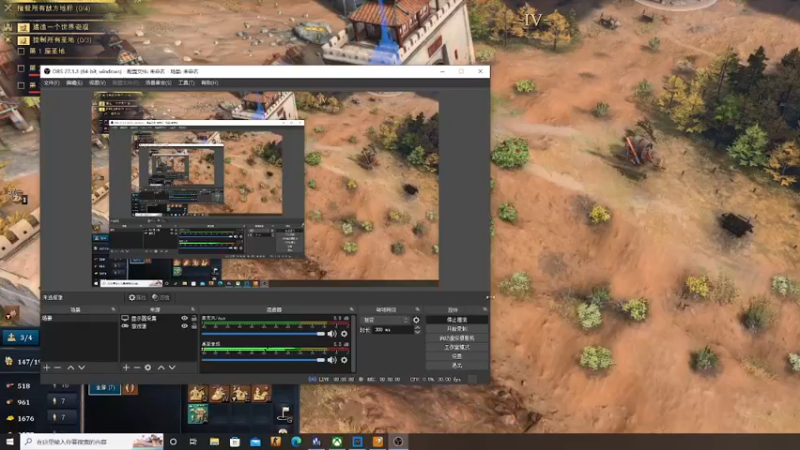This screenshot has width=800, height=450.
Task: Click the 麦克风/Aux volume slider
Action: (263, 334)
